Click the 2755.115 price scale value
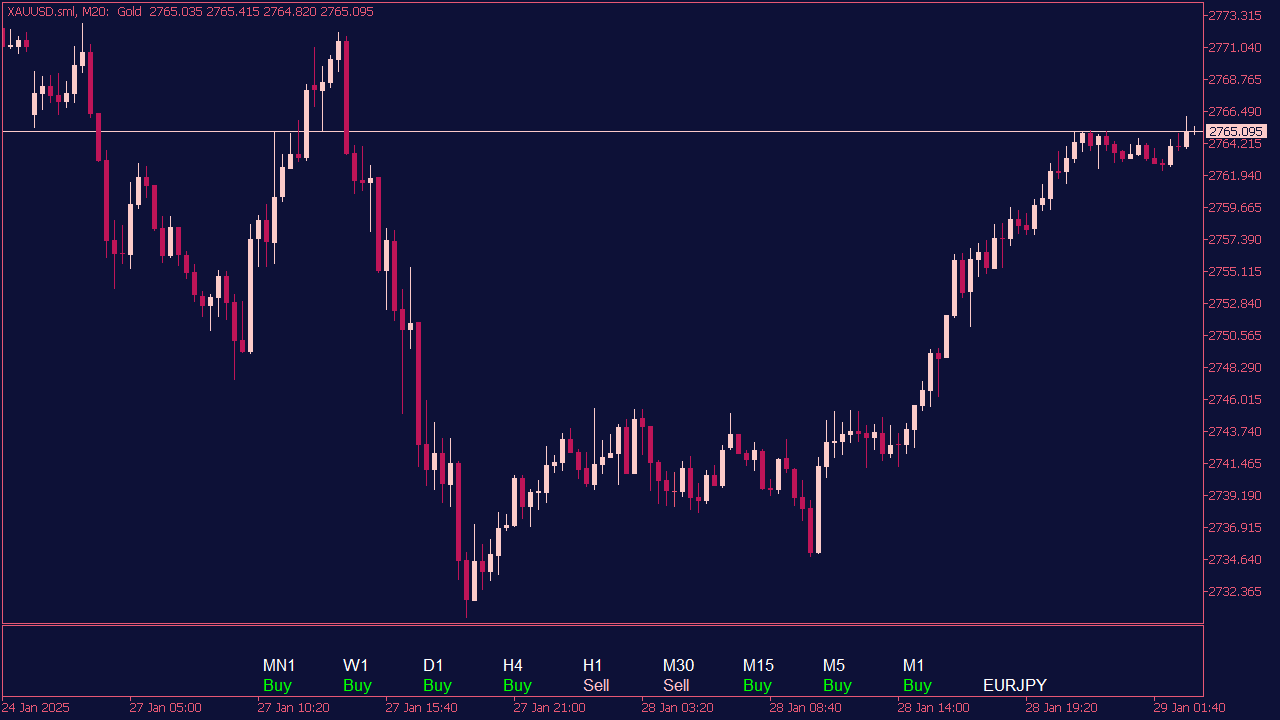 click(x=1235, y=271)
